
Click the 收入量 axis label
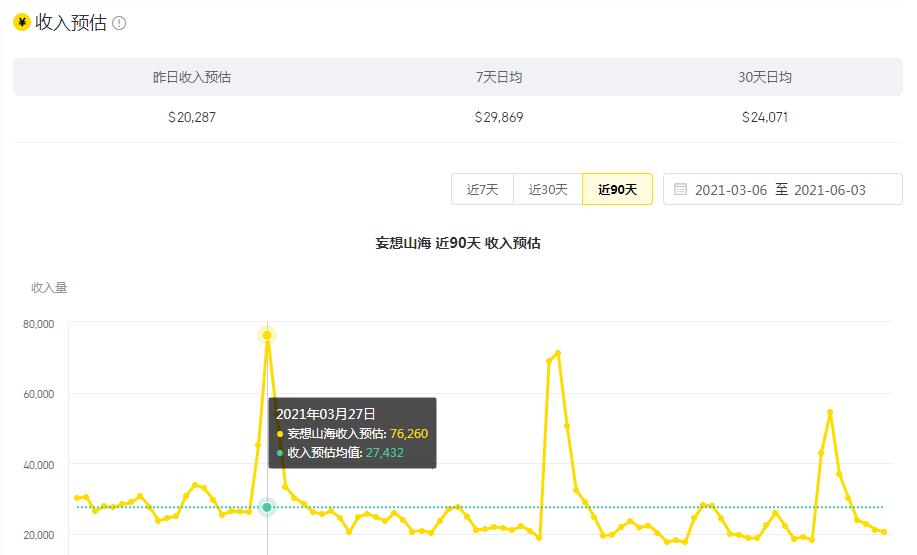49,288
